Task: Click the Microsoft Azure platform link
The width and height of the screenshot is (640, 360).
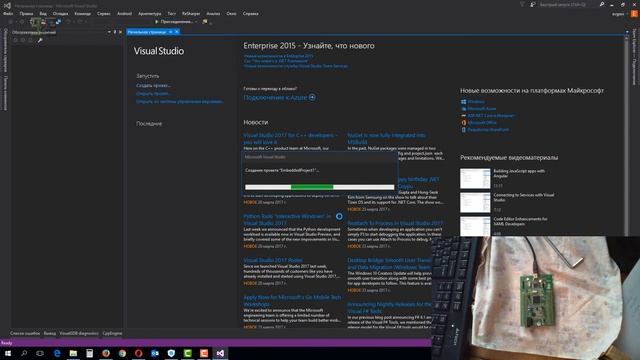Action: (x=482, y=109)
